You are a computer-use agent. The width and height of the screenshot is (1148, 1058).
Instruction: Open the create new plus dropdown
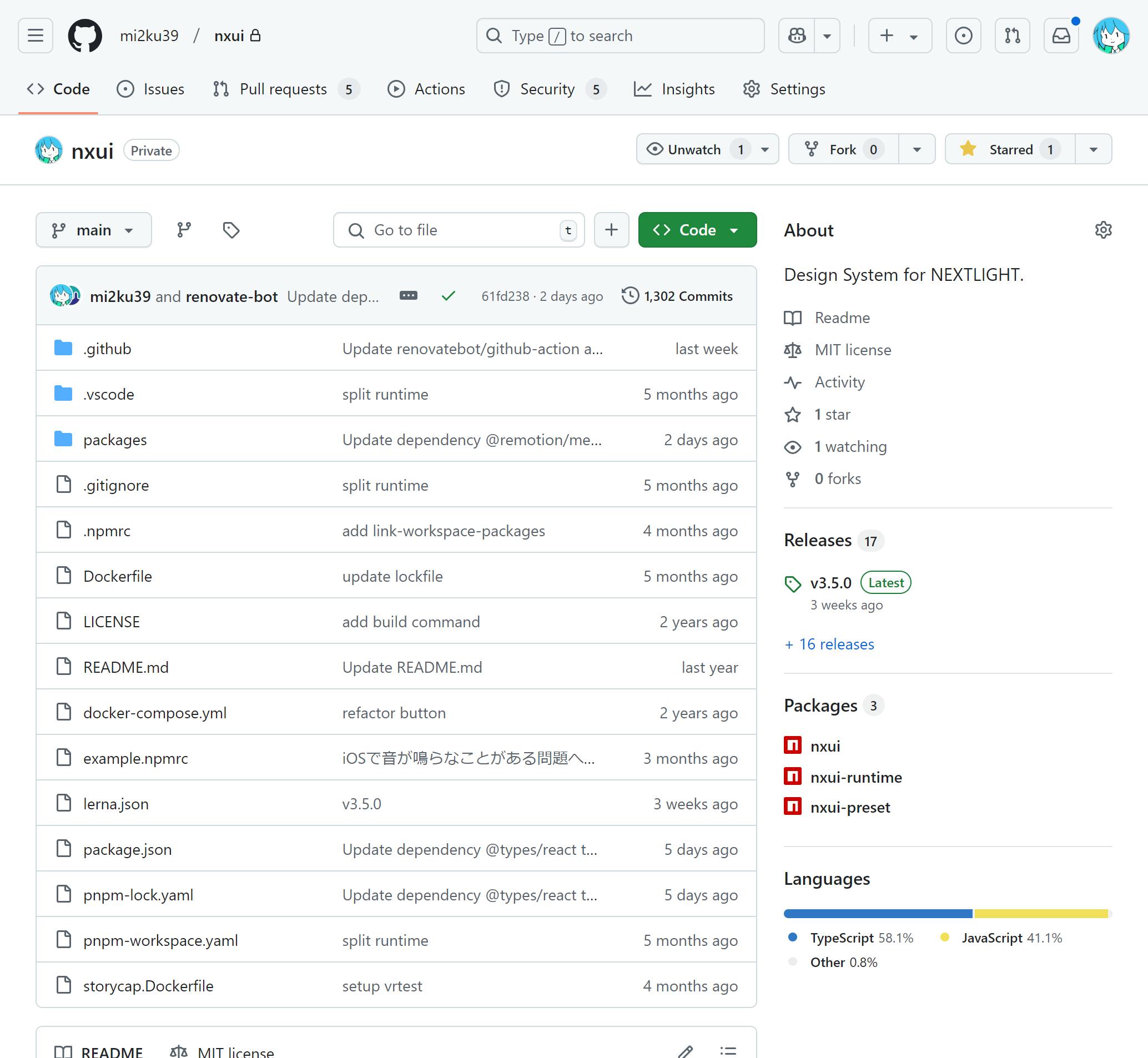[x=900, y=36]
